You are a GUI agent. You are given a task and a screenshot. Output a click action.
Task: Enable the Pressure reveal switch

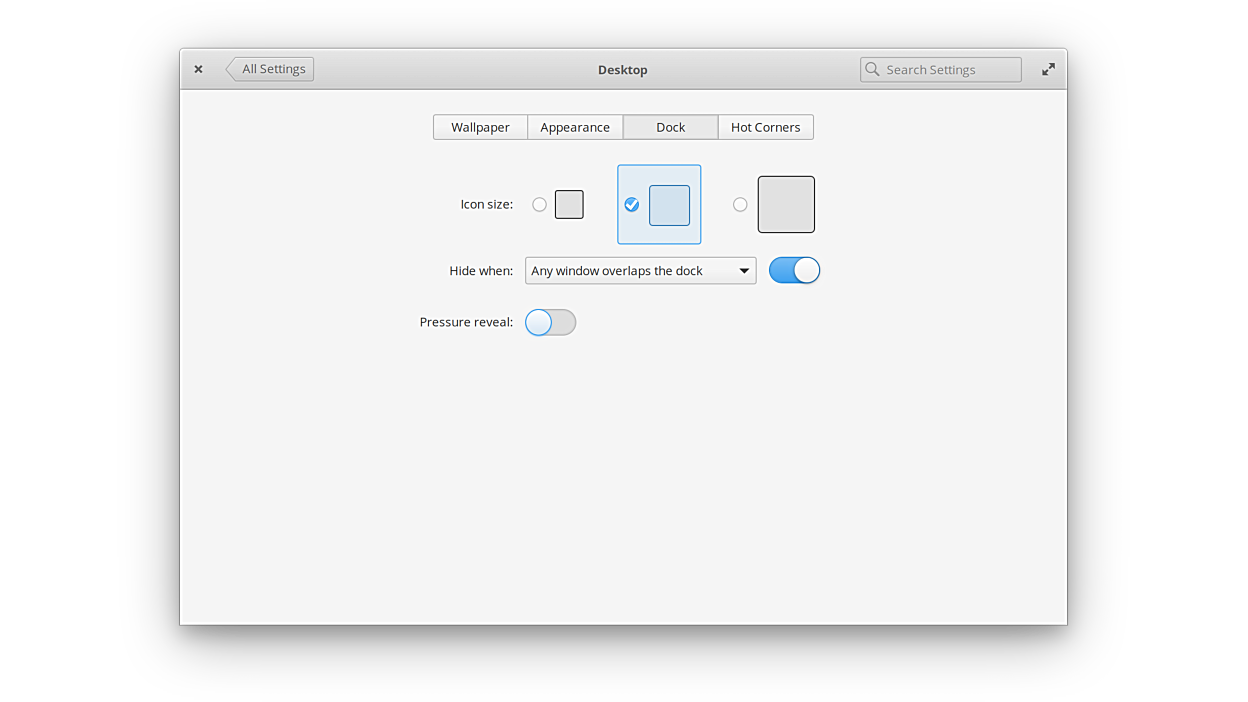pos(550,322)
